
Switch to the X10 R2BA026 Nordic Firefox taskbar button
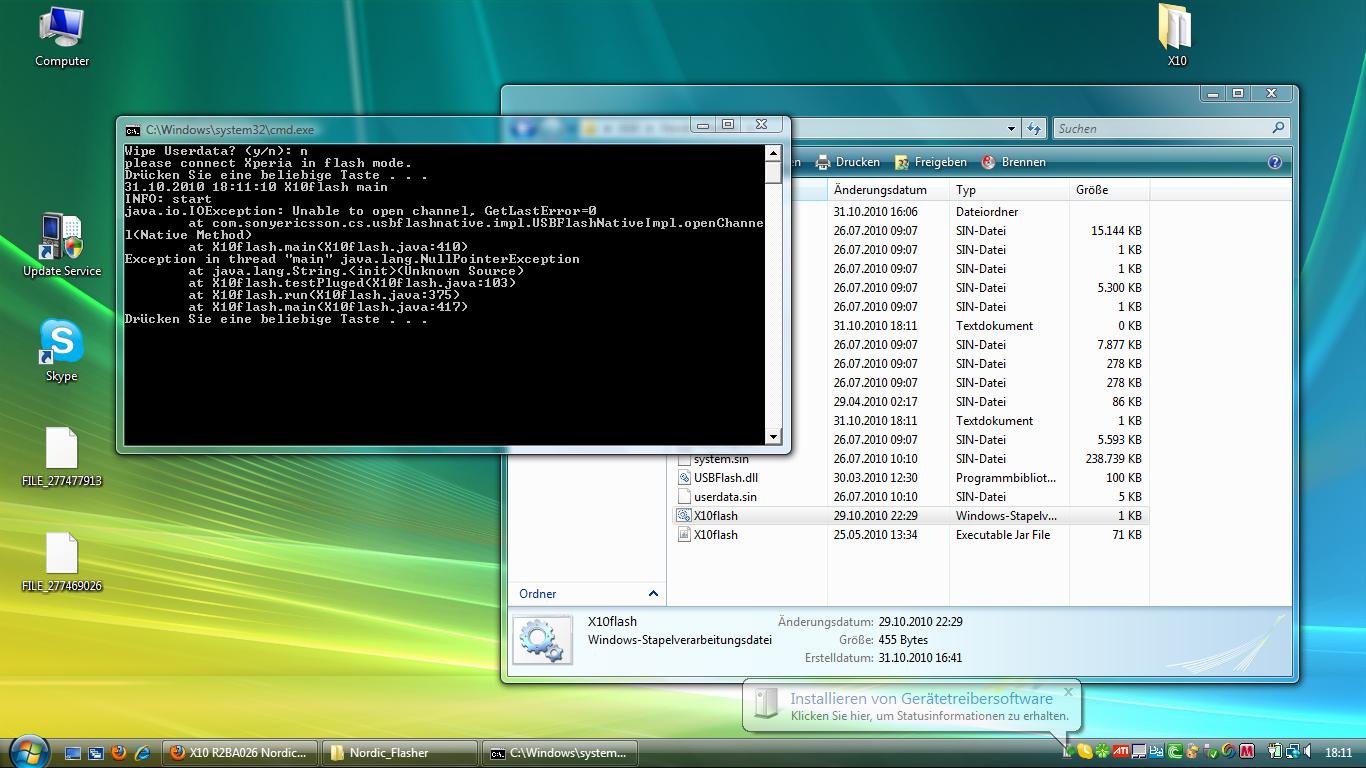240,753
